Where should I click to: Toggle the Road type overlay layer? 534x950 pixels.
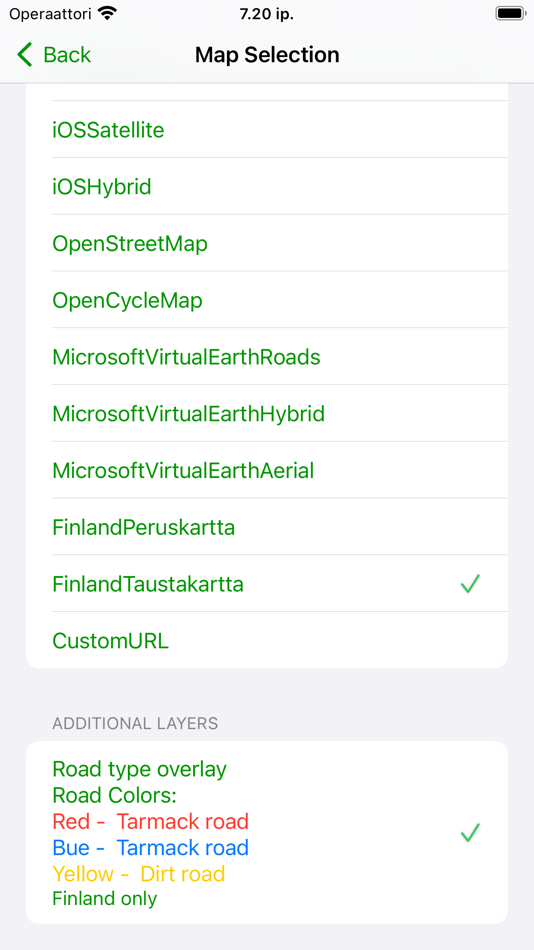click(267, 832)
